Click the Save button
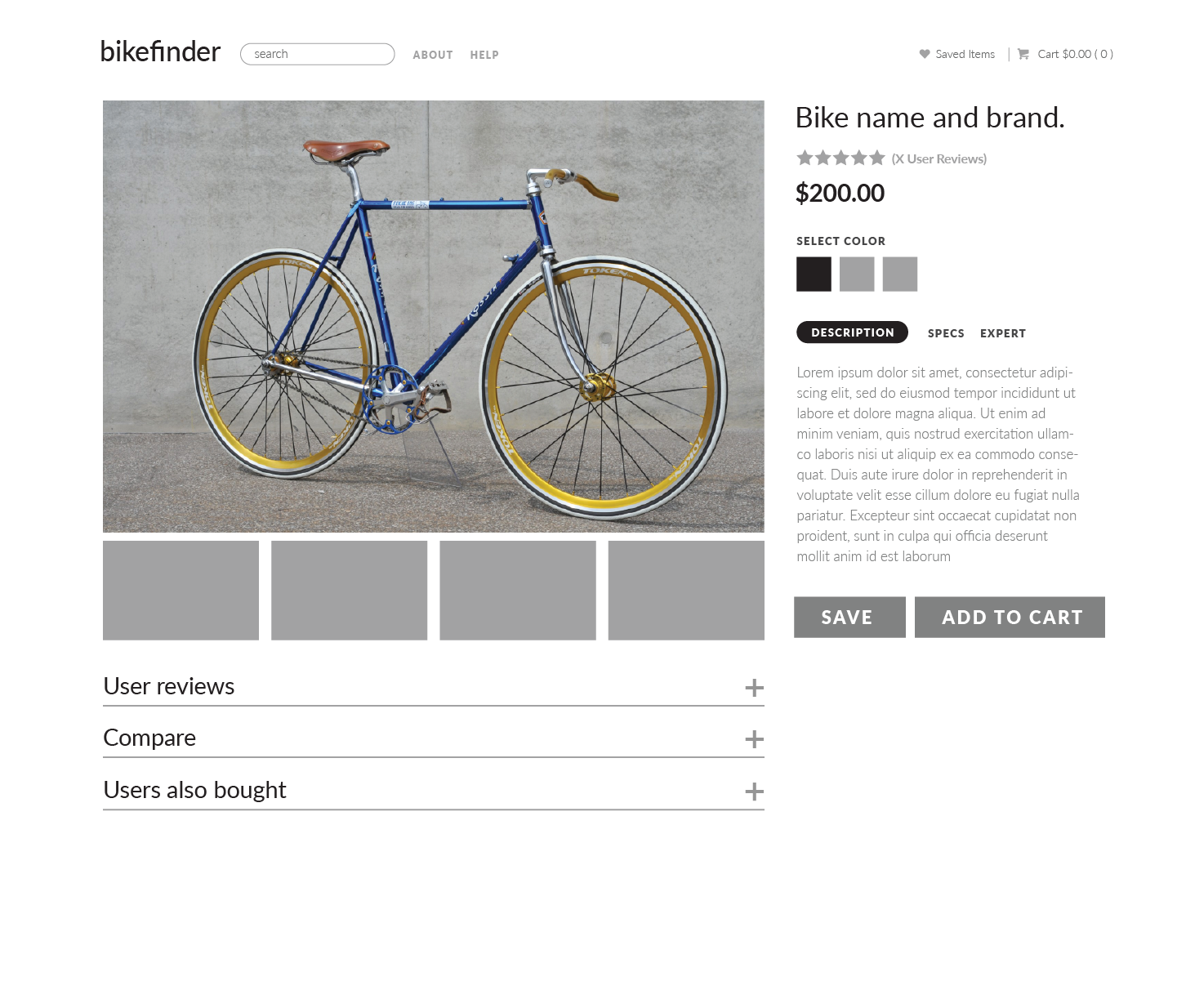1177x1008 pixels. pyautogui.click(x=849, y=617)
